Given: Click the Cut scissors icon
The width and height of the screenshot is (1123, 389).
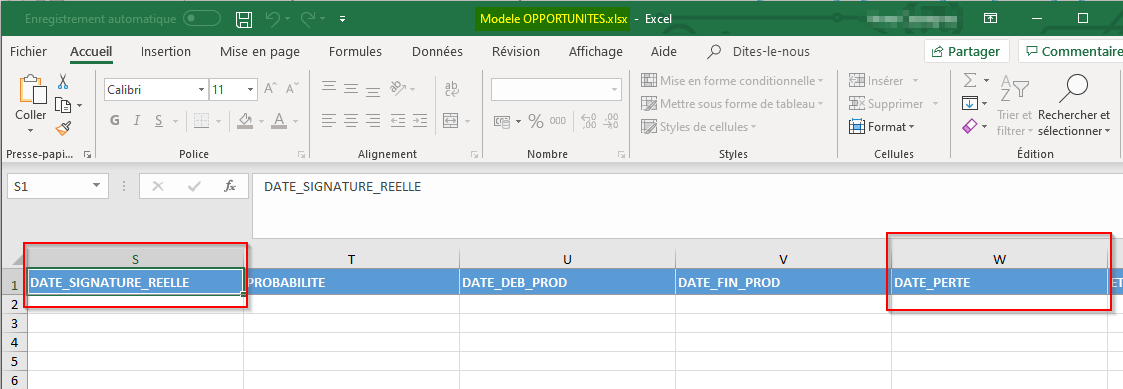Looking at the screenshot, I should [x=62, y=81].
